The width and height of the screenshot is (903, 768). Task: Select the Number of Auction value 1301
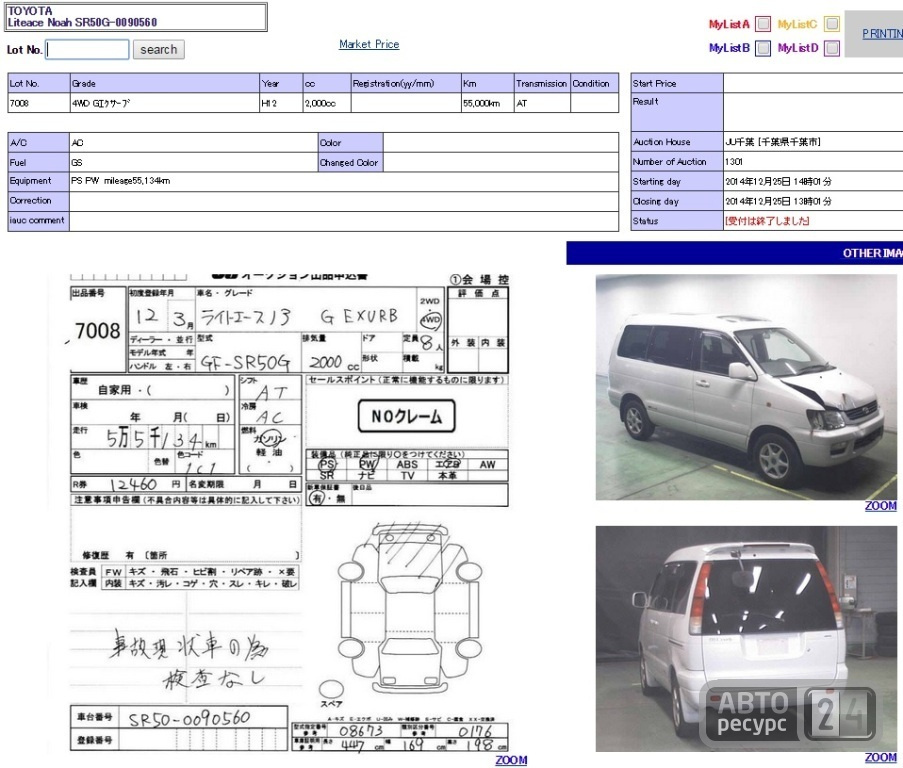[734, 162]
